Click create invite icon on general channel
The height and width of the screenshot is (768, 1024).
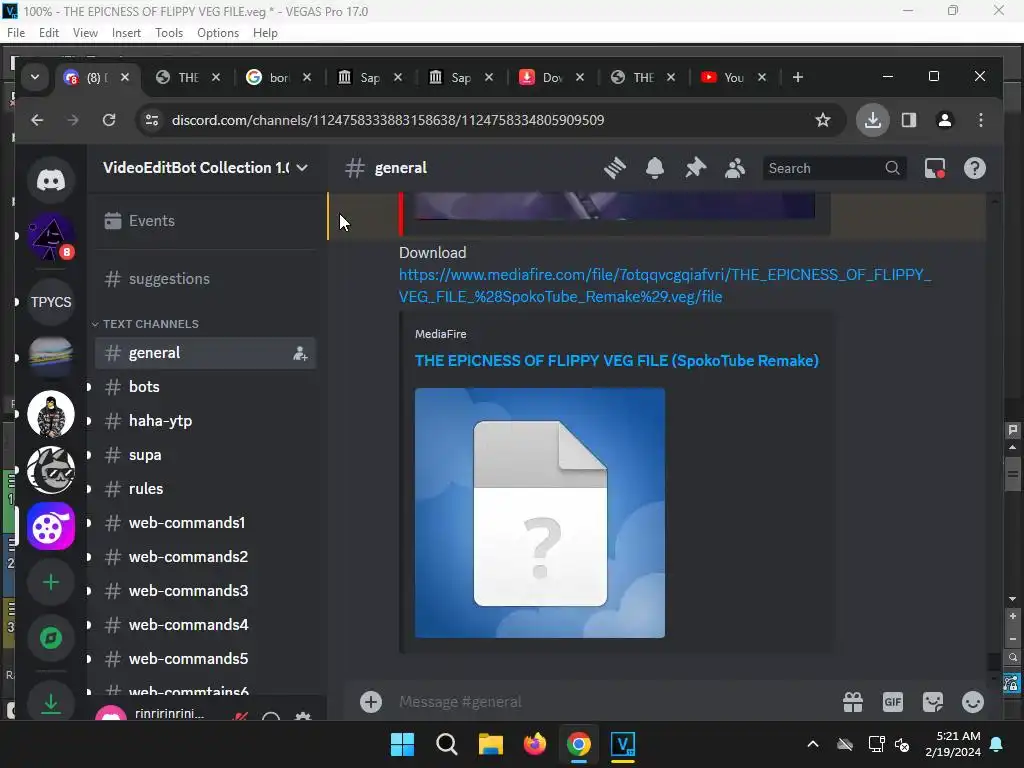[x=300, y=353]
